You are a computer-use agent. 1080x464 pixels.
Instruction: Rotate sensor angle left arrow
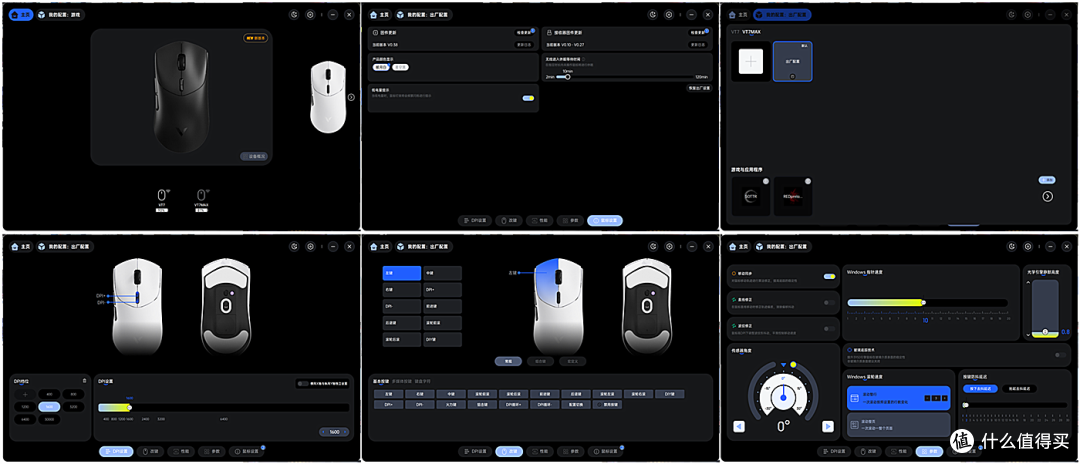click(739, 426)
